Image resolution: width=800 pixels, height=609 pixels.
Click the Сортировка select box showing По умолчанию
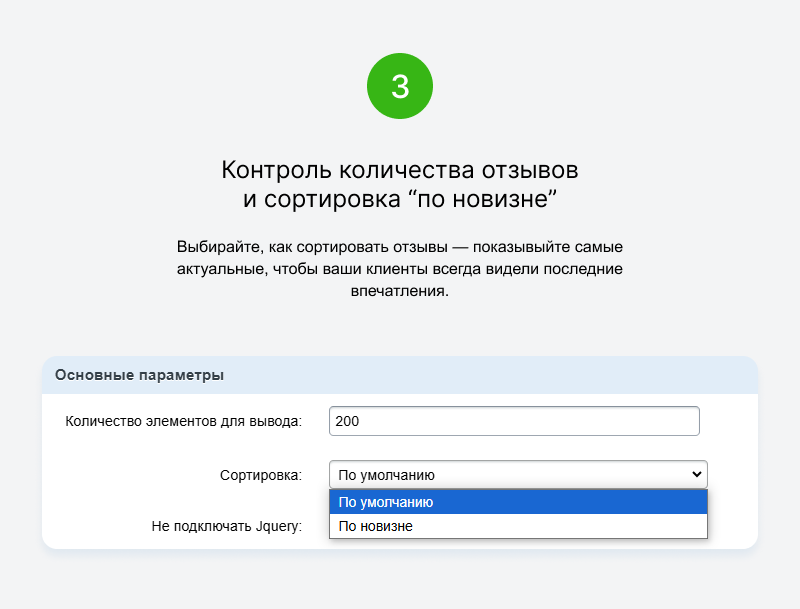tap(518, 475)
